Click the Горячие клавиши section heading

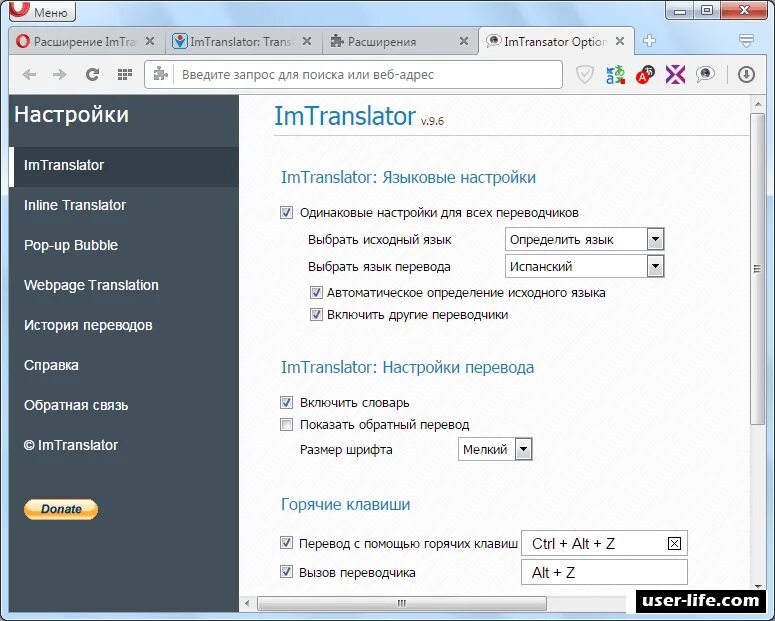click(x=345, y=504)
